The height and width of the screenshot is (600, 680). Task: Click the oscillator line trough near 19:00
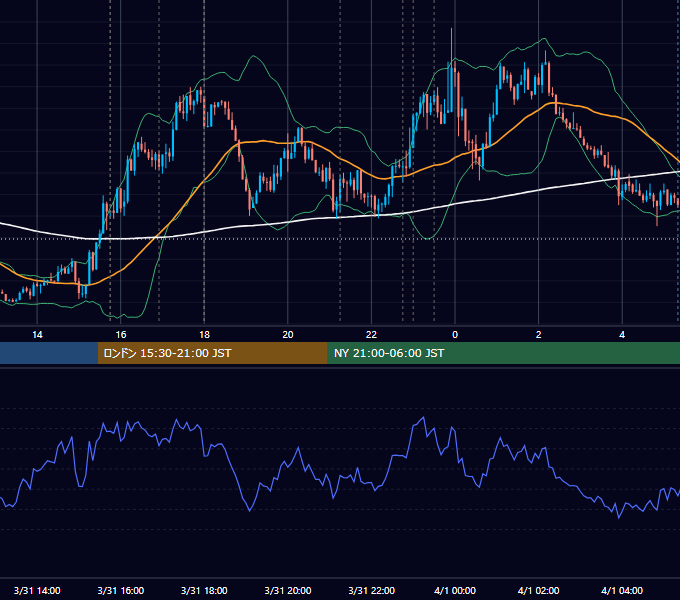coord(250,511)
